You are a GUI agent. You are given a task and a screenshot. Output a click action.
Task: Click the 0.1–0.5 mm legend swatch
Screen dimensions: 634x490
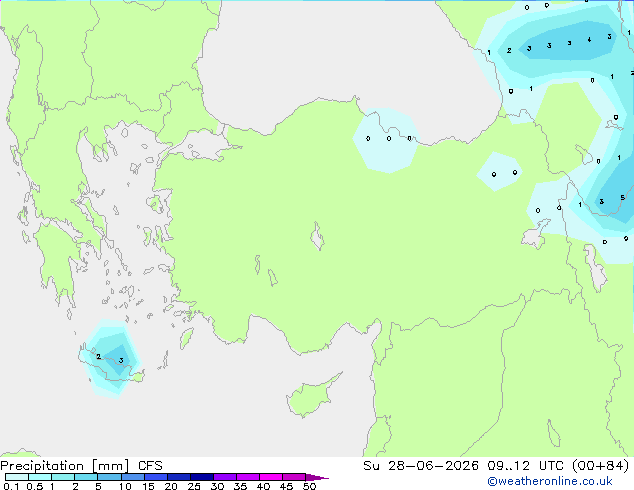coord(17,477)
